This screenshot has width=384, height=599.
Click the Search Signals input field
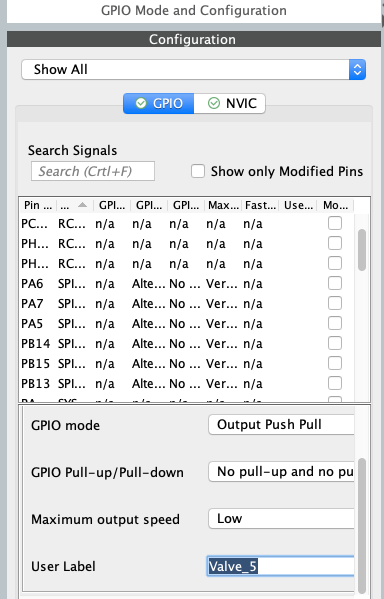(93, 171)
